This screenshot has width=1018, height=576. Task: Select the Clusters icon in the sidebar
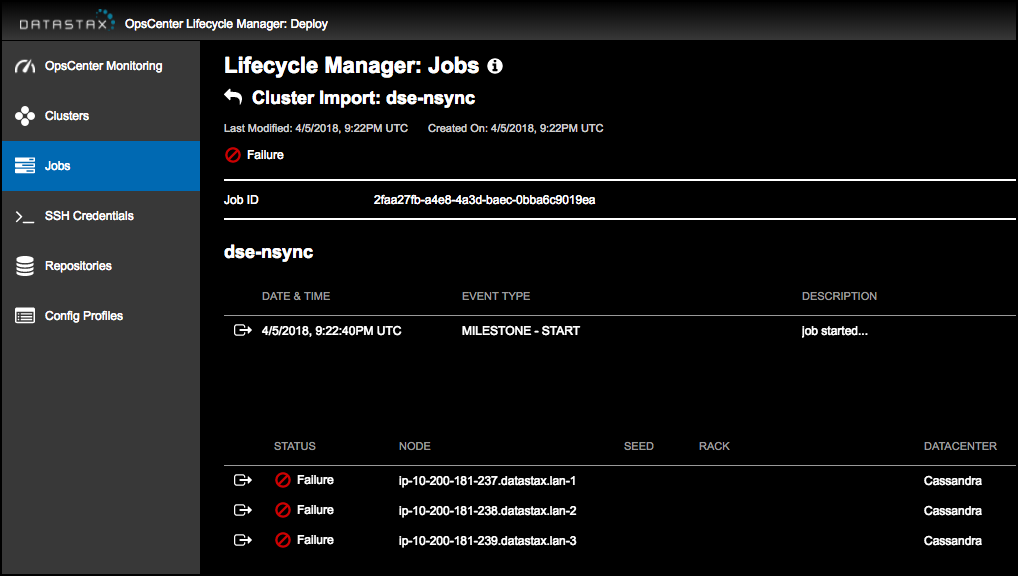click(23, 115)
